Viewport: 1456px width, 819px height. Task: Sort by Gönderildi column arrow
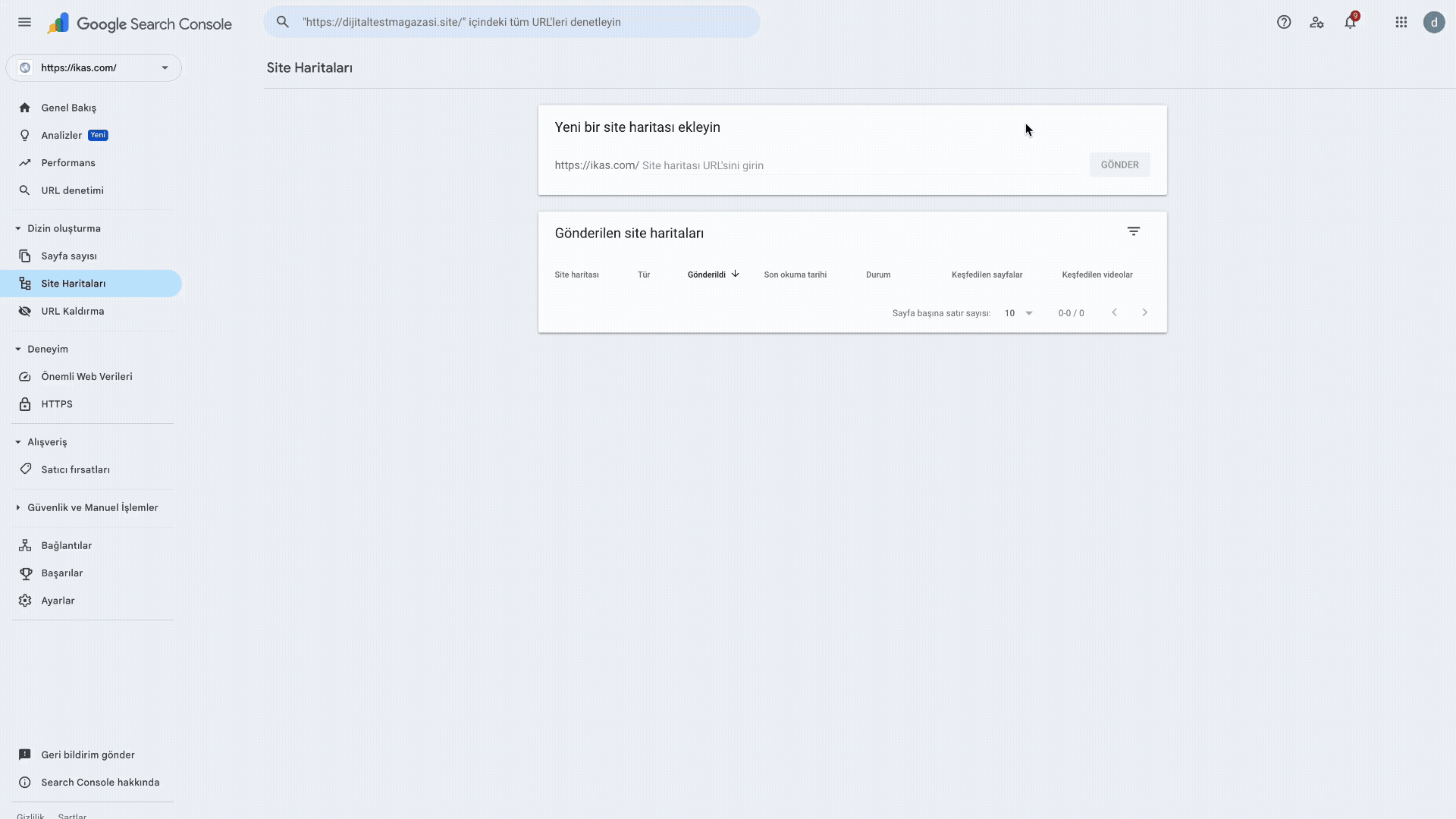click(x=736, y=274)
